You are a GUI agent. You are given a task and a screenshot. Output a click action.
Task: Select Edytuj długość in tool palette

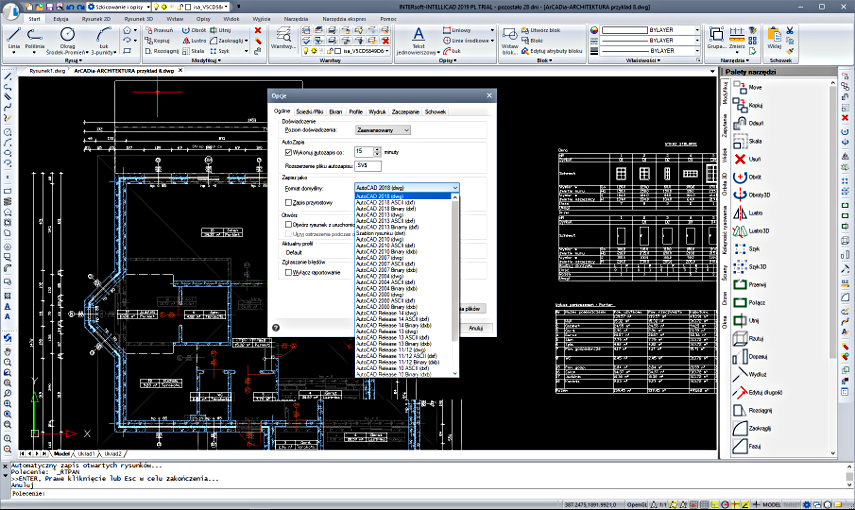(757, 392)
